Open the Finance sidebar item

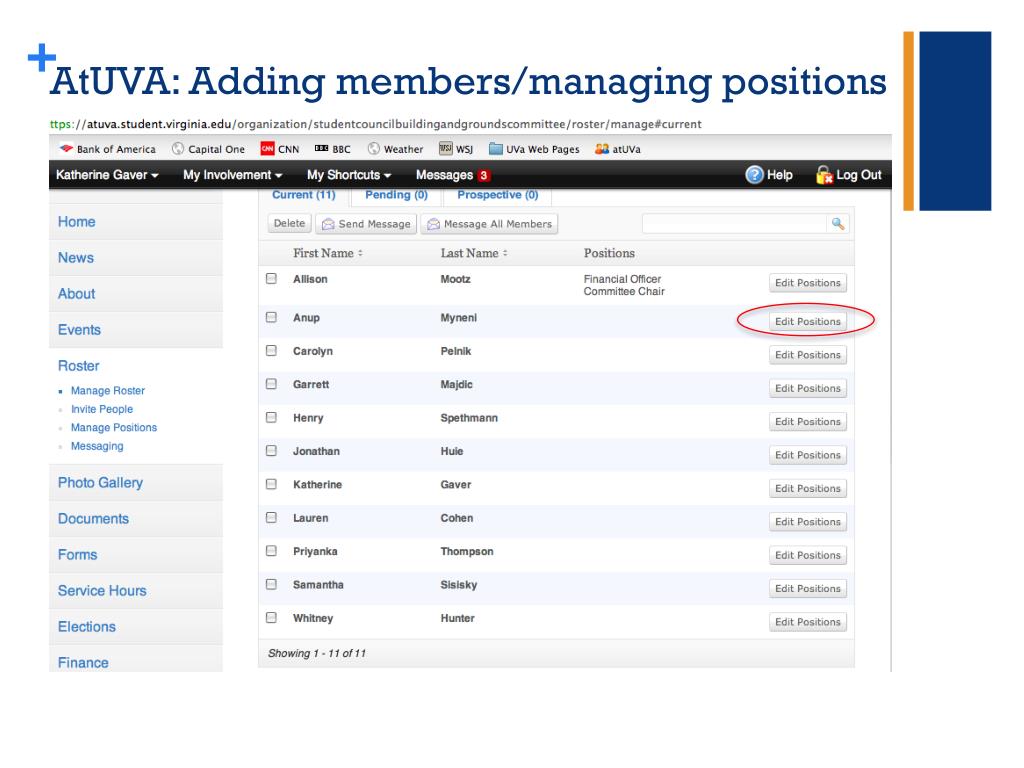136,660
